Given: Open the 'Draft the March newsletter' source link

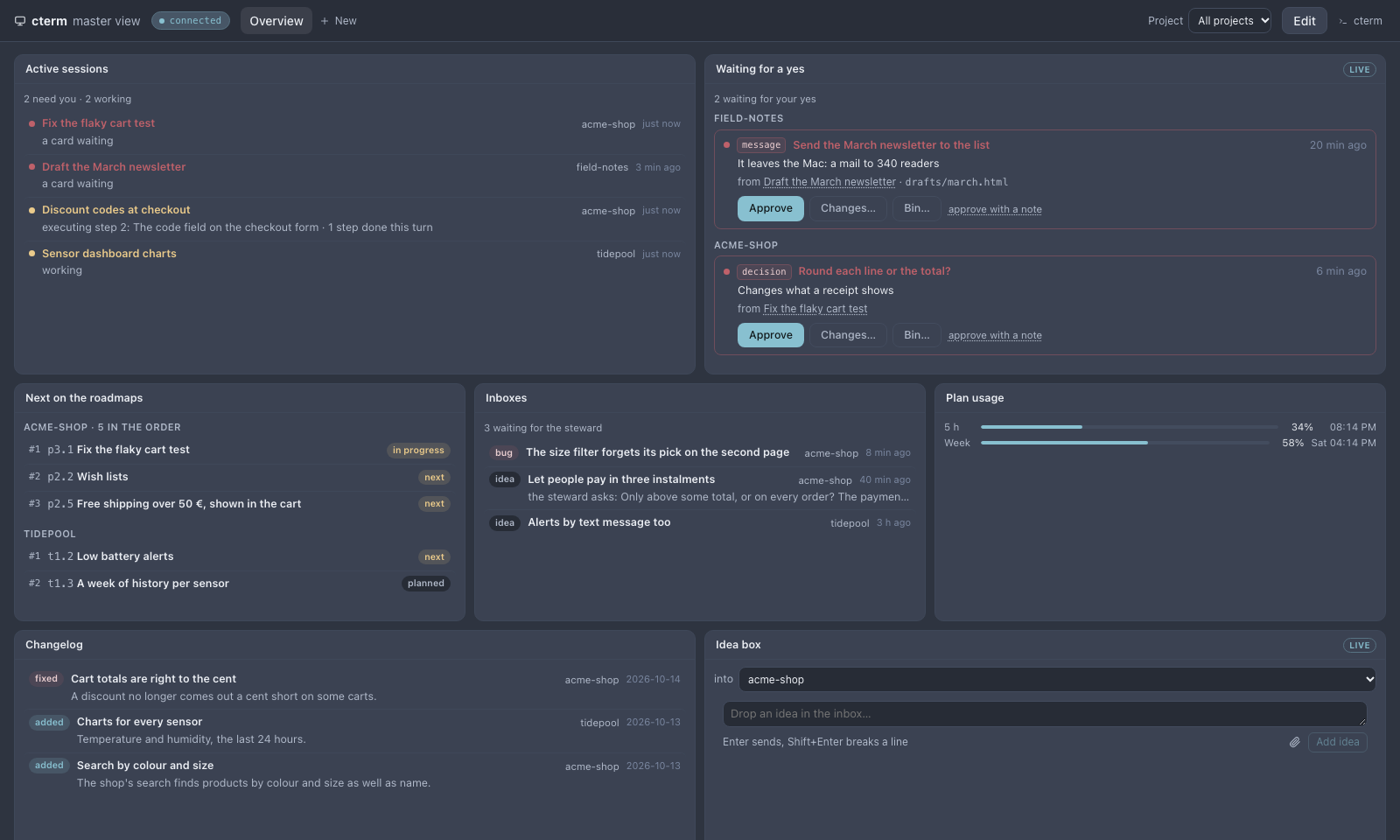Looking at the screenshot, I should tap(829, 182).
